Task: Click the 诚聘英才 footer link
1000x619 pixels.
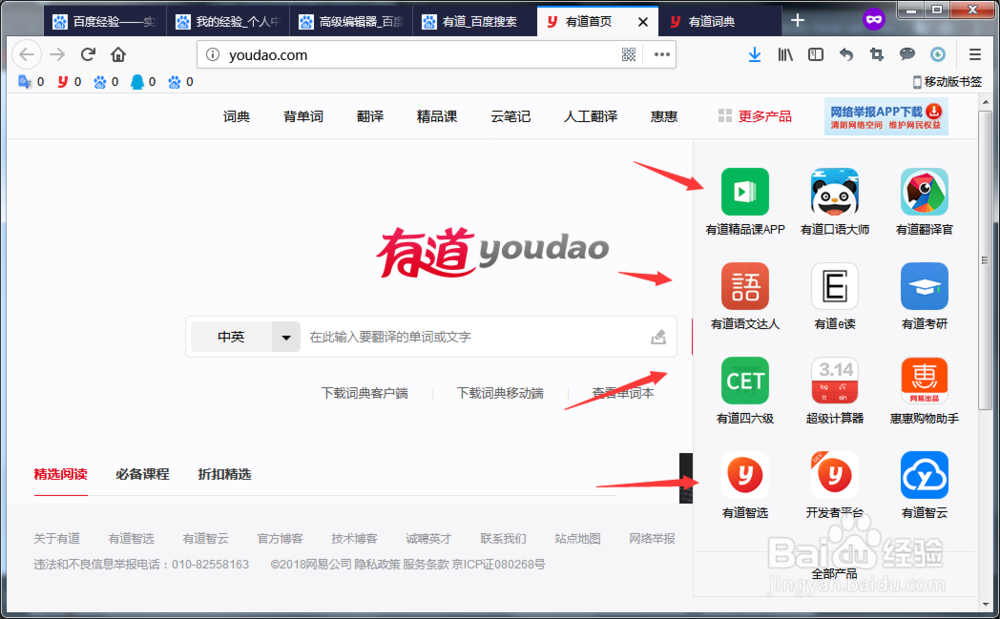Action: pos(429,539)
